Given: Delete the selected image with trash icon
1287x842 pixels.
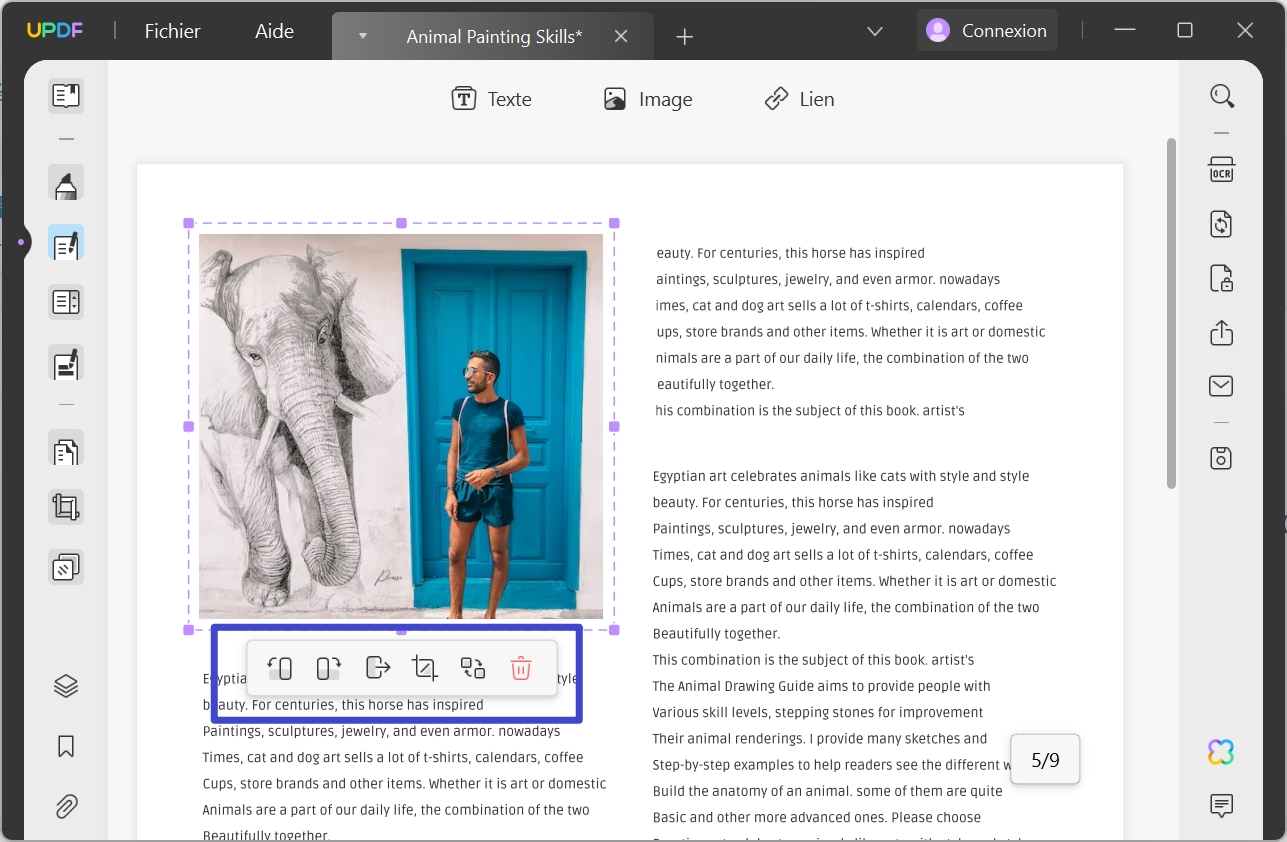Looking at the screenshot, I should tap(521, 668).
